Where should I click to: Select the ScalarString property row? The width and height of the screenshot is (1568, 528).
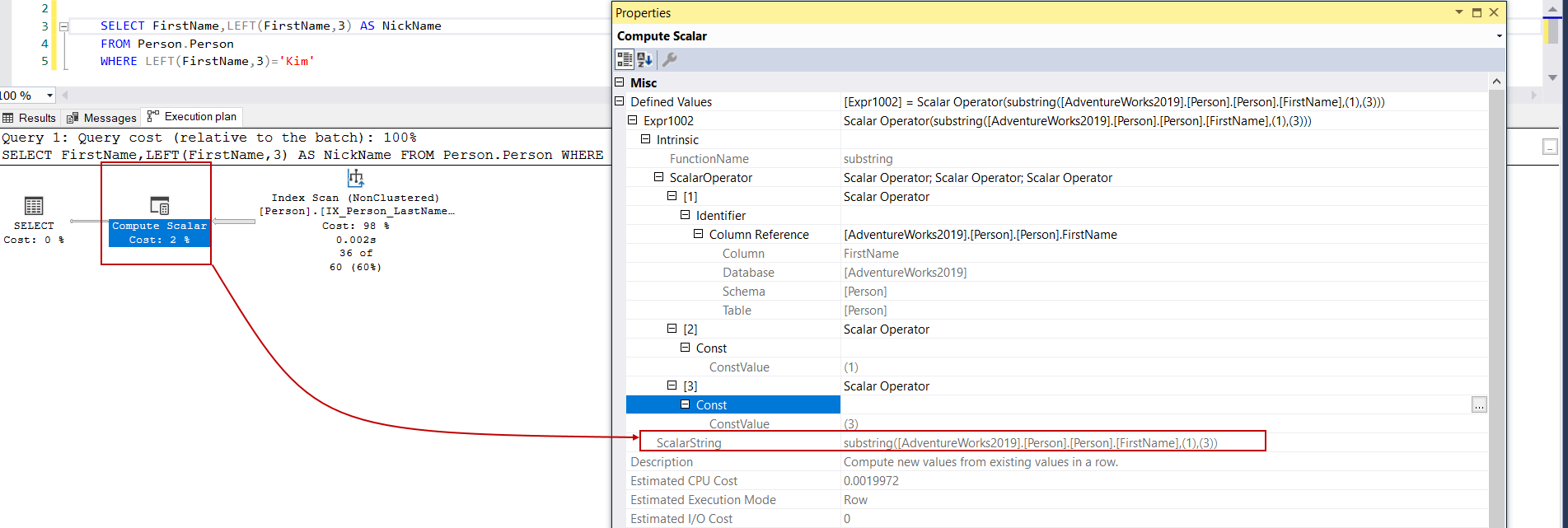pyautogui.click(x=689, y=443)
